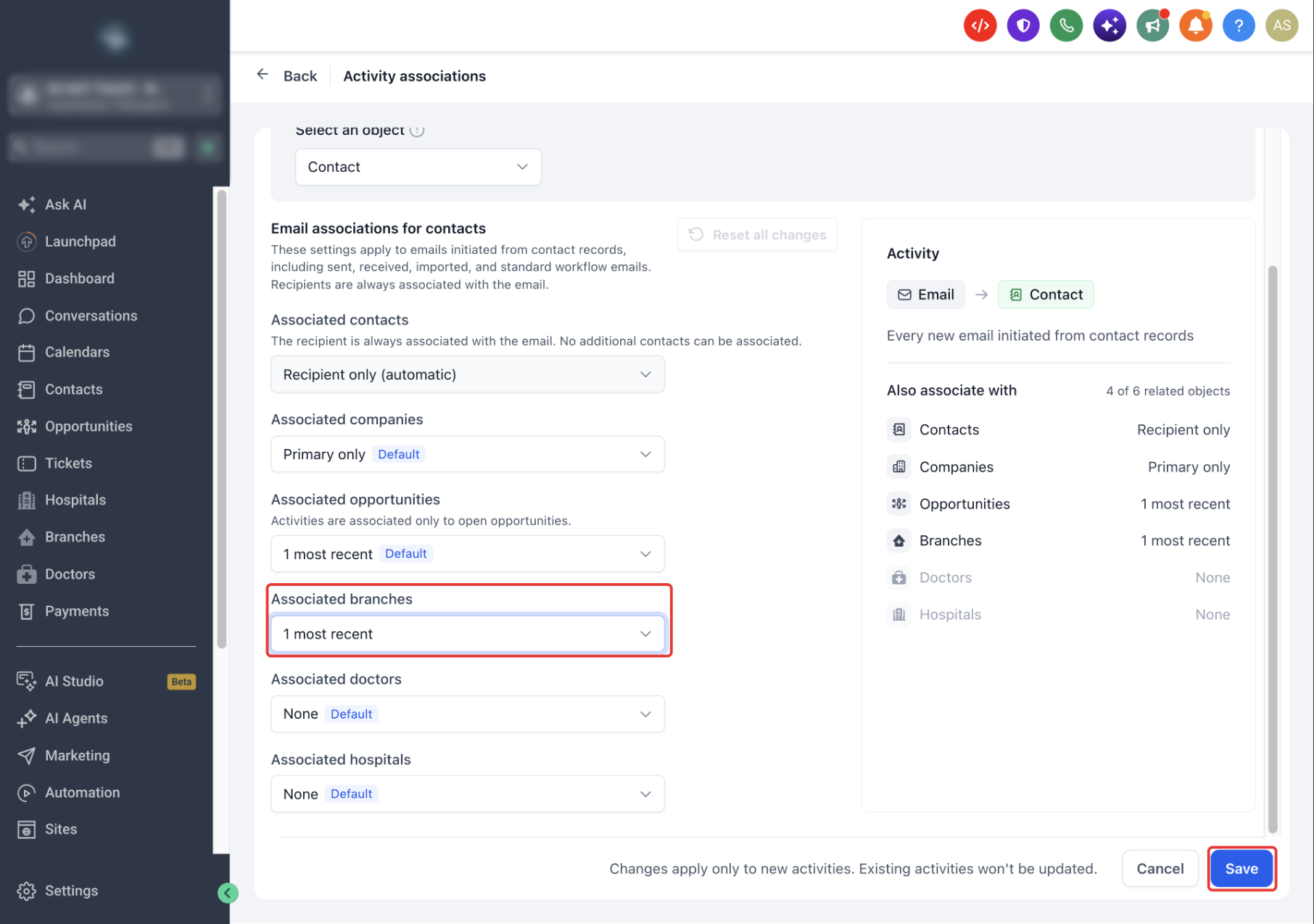Open AI Studio Beta in the sidebar

click(x=106, y=682)
